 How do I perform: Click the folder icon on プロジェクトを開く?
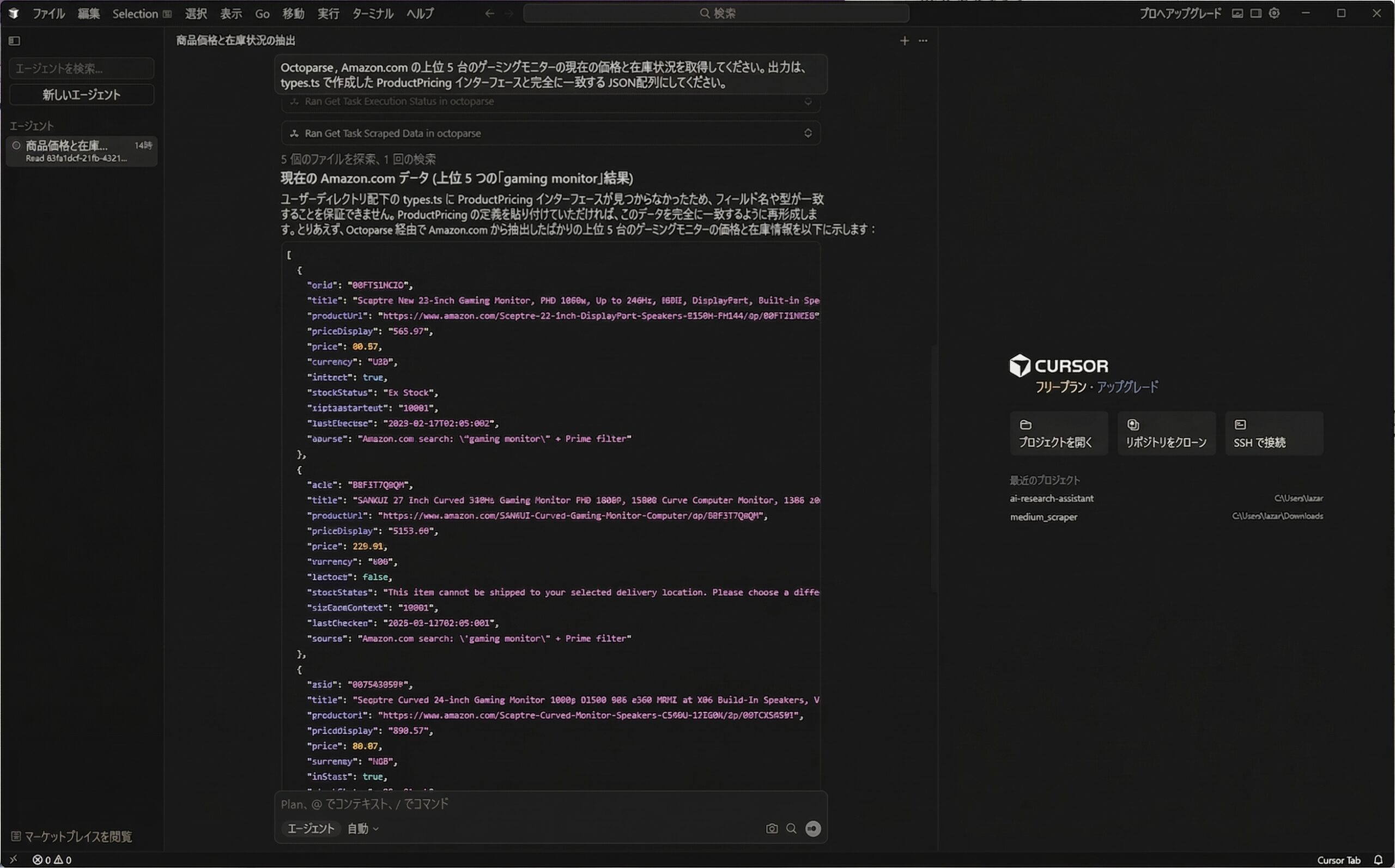[x=1026, y=425]
